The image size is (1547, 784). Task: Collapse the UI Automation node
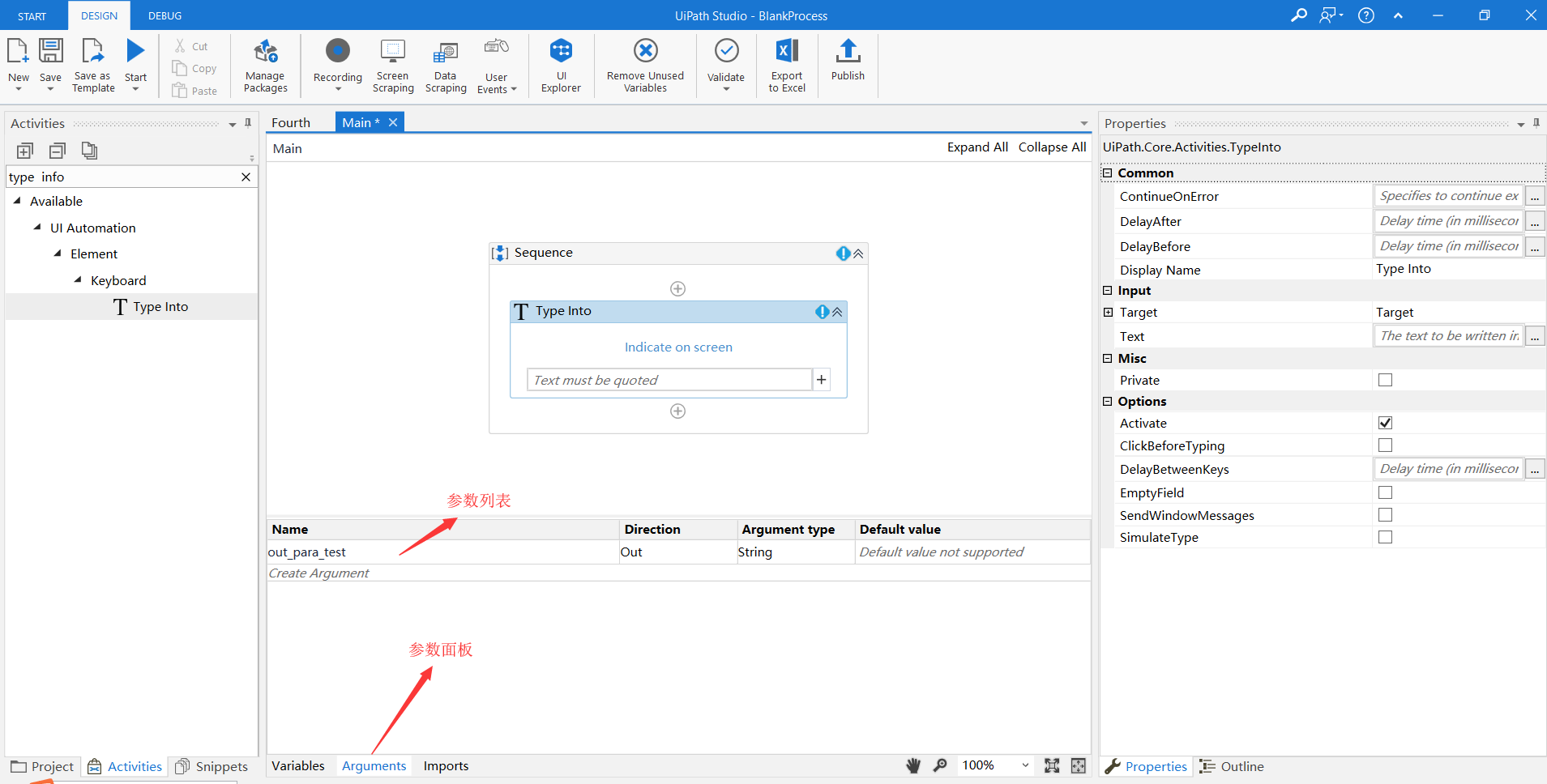coord(37,228)
